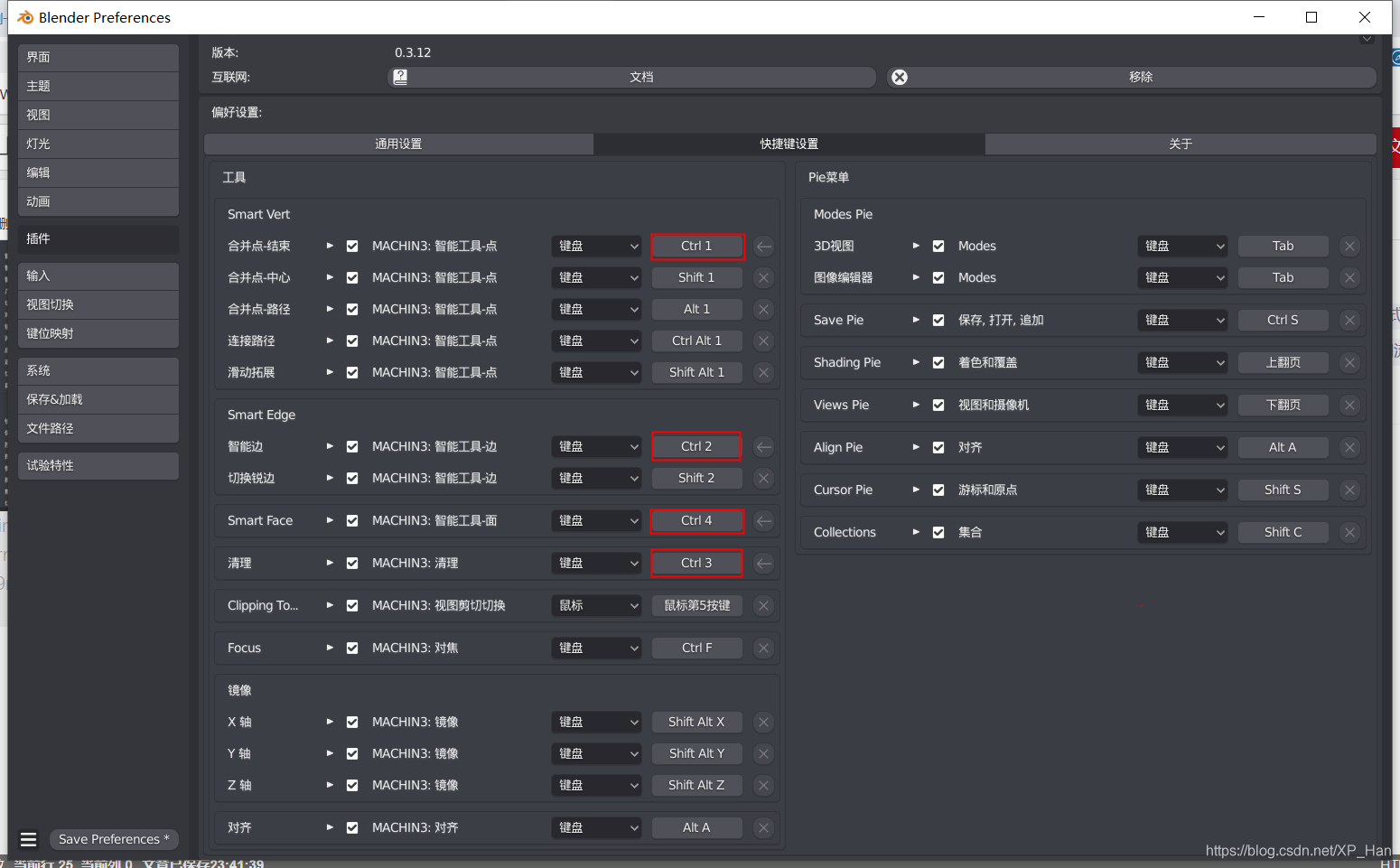1400x868 pixels.
Task: Change the 上翻页 Shading Pie key
Action: coord(1283,362)
